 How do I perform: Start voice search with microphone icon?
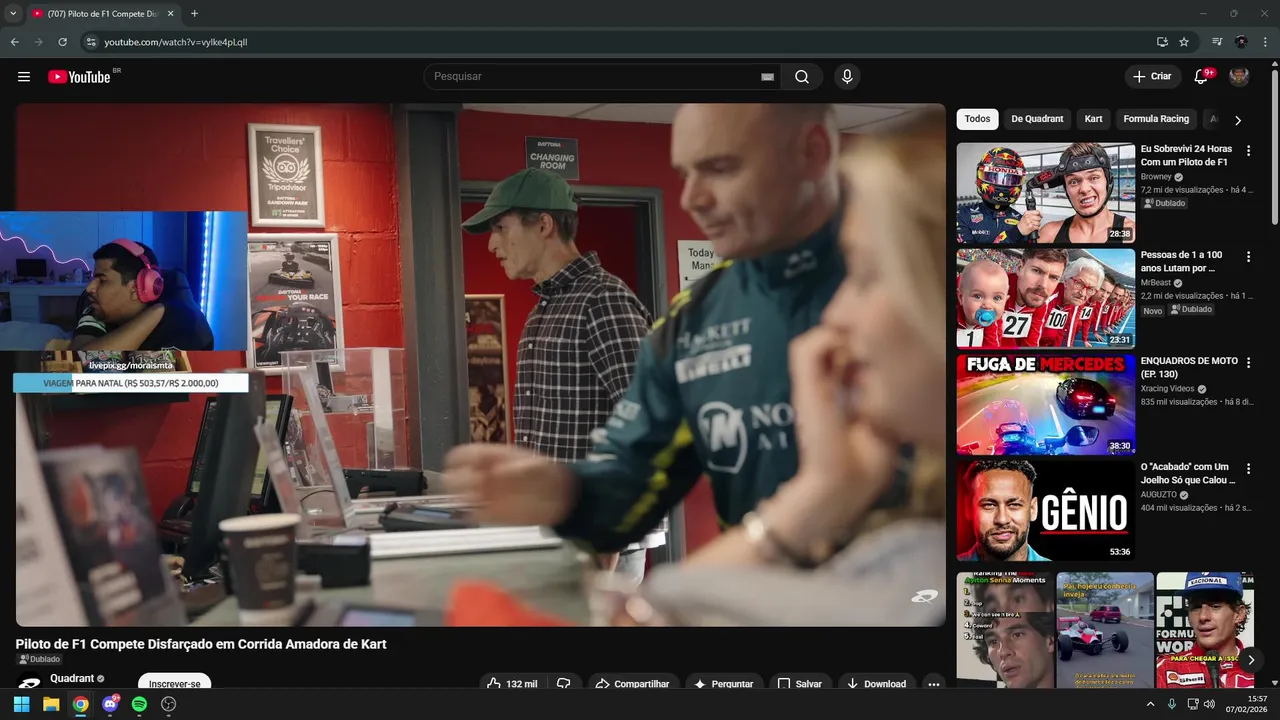[x=847, y=77]
